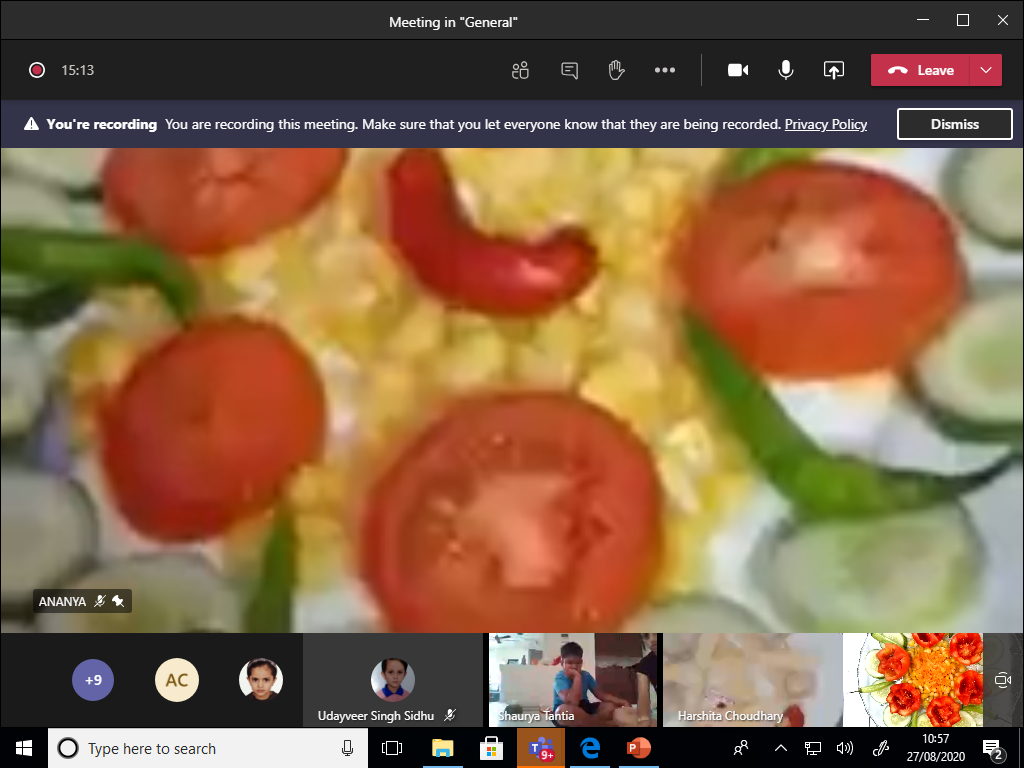
Task: Click the camera switch icon beside thumbnails
Action: pos(1002,680)
